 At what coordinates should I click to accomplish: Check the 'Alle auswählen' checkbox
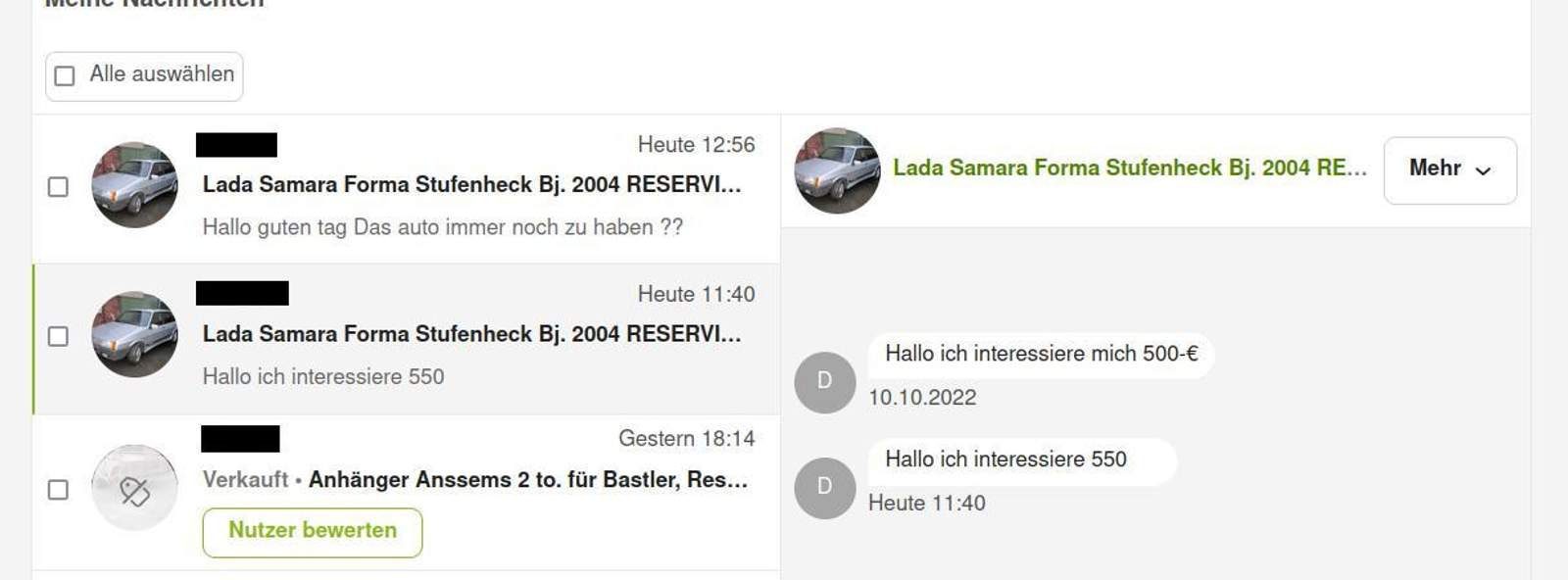click(65, 75)
